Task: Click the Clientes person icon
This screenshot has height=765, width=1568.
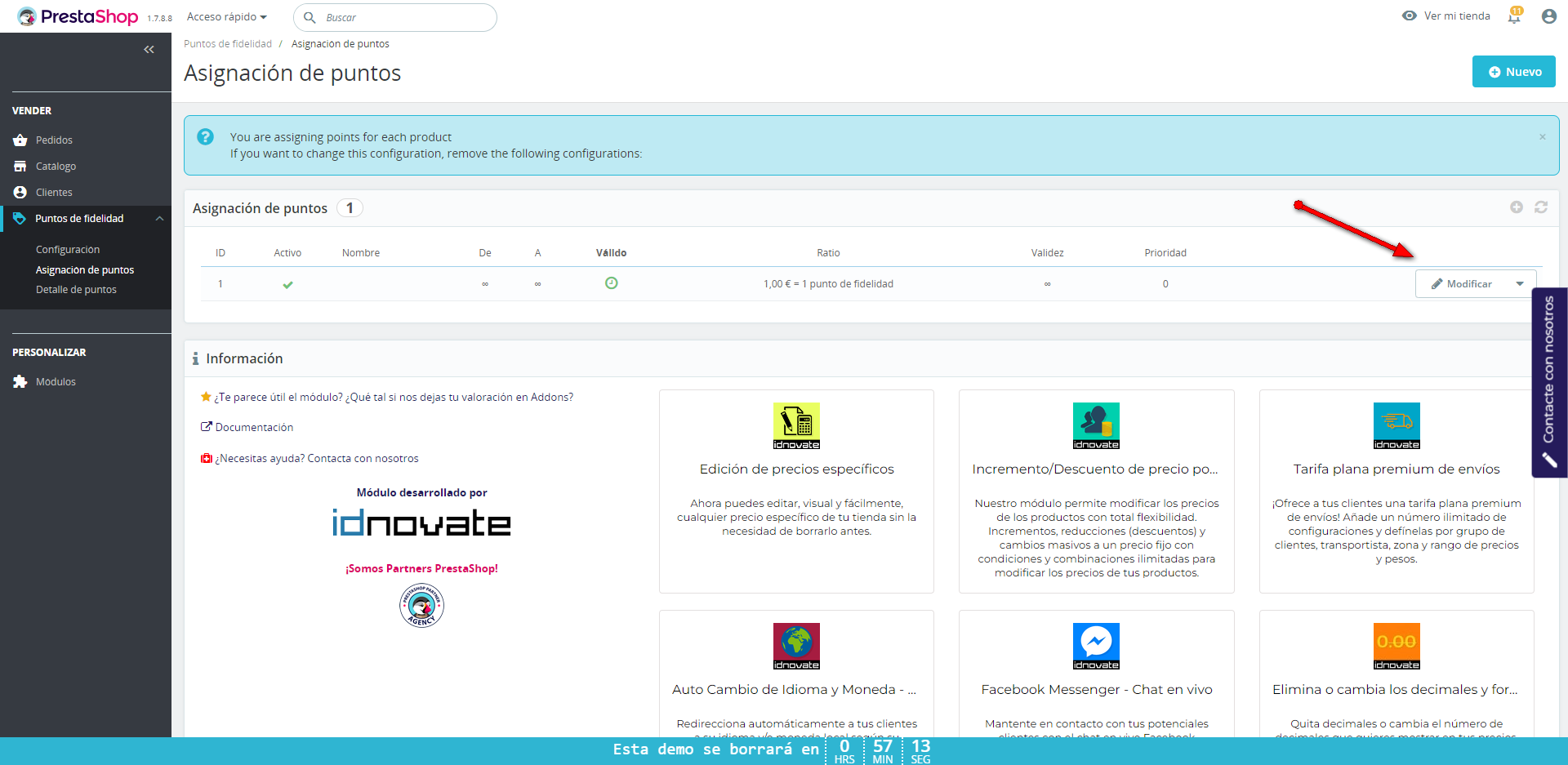Action: [20, 192]
